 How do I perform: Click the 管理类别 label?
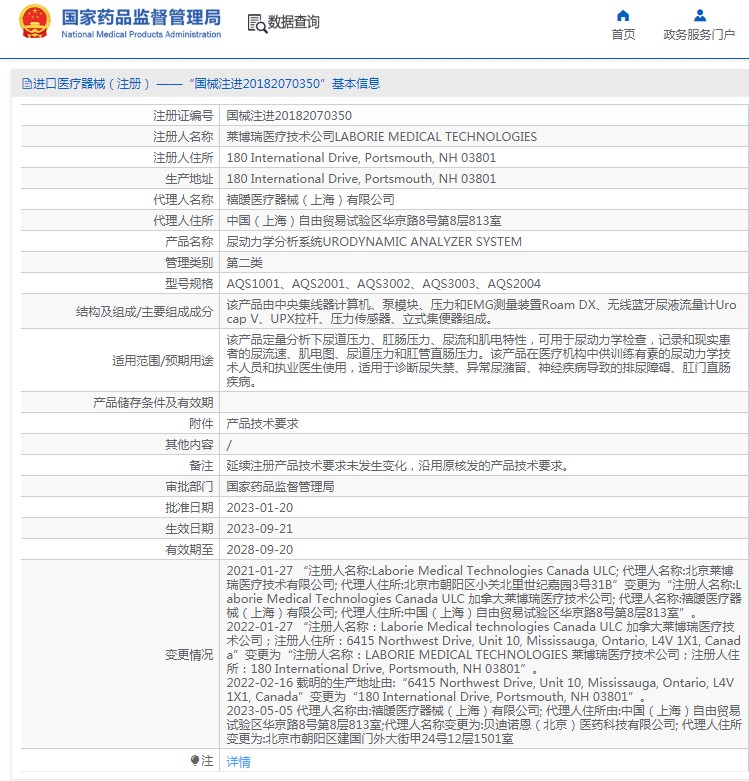click(x=189, y=262)
